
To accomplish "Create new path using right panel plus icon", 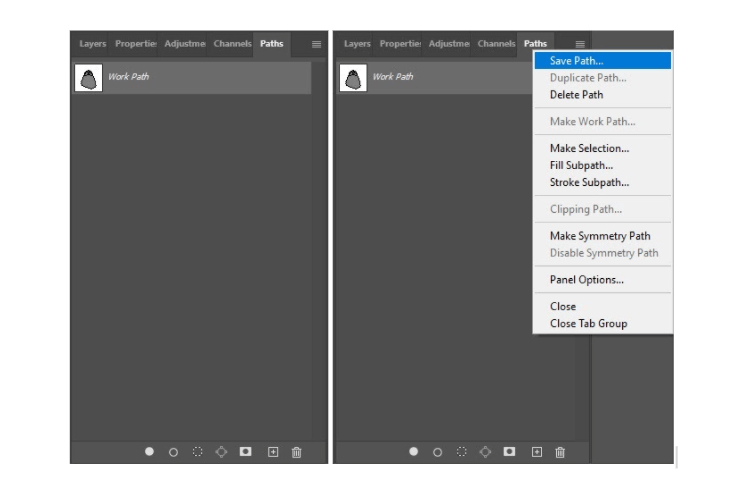I will [536, 452].
